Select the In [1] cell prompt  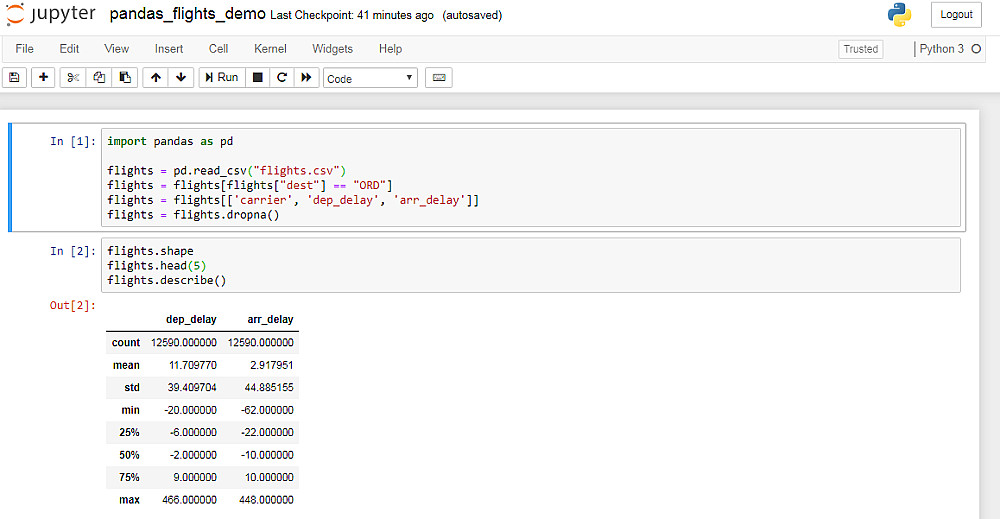point(73,142)
